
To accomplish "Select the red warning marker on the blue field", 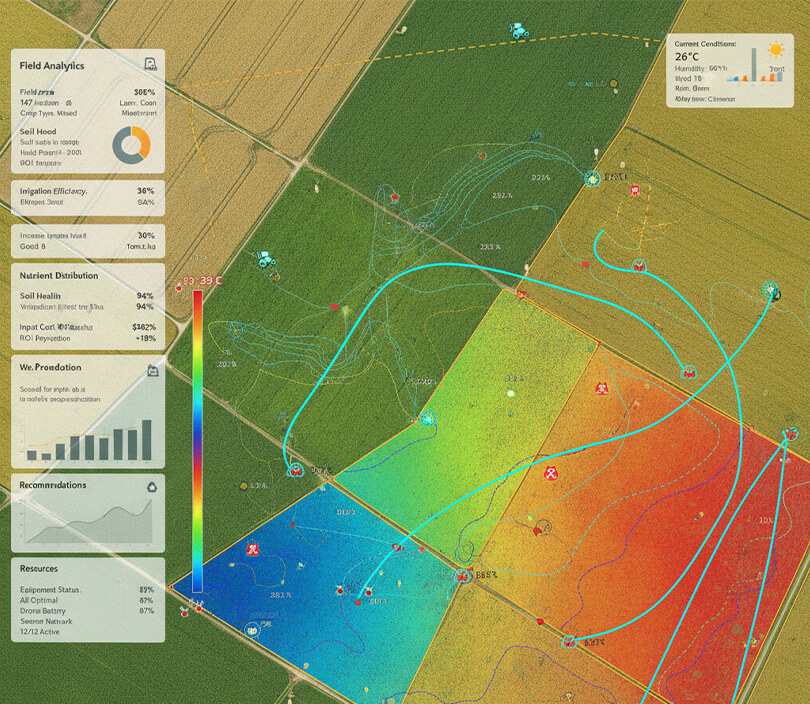I will [x=252, y=548].
